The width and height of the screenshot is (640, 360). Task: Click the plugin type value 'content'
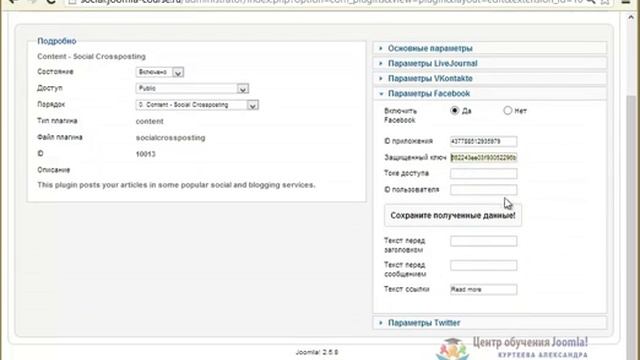[149, 121]
